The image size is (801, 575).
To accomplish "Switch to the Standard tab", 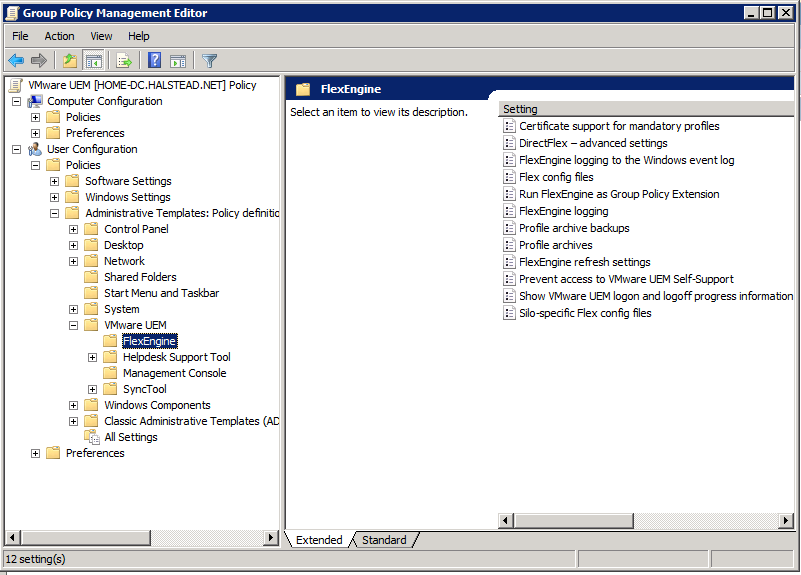I will (x=384, y=540).
